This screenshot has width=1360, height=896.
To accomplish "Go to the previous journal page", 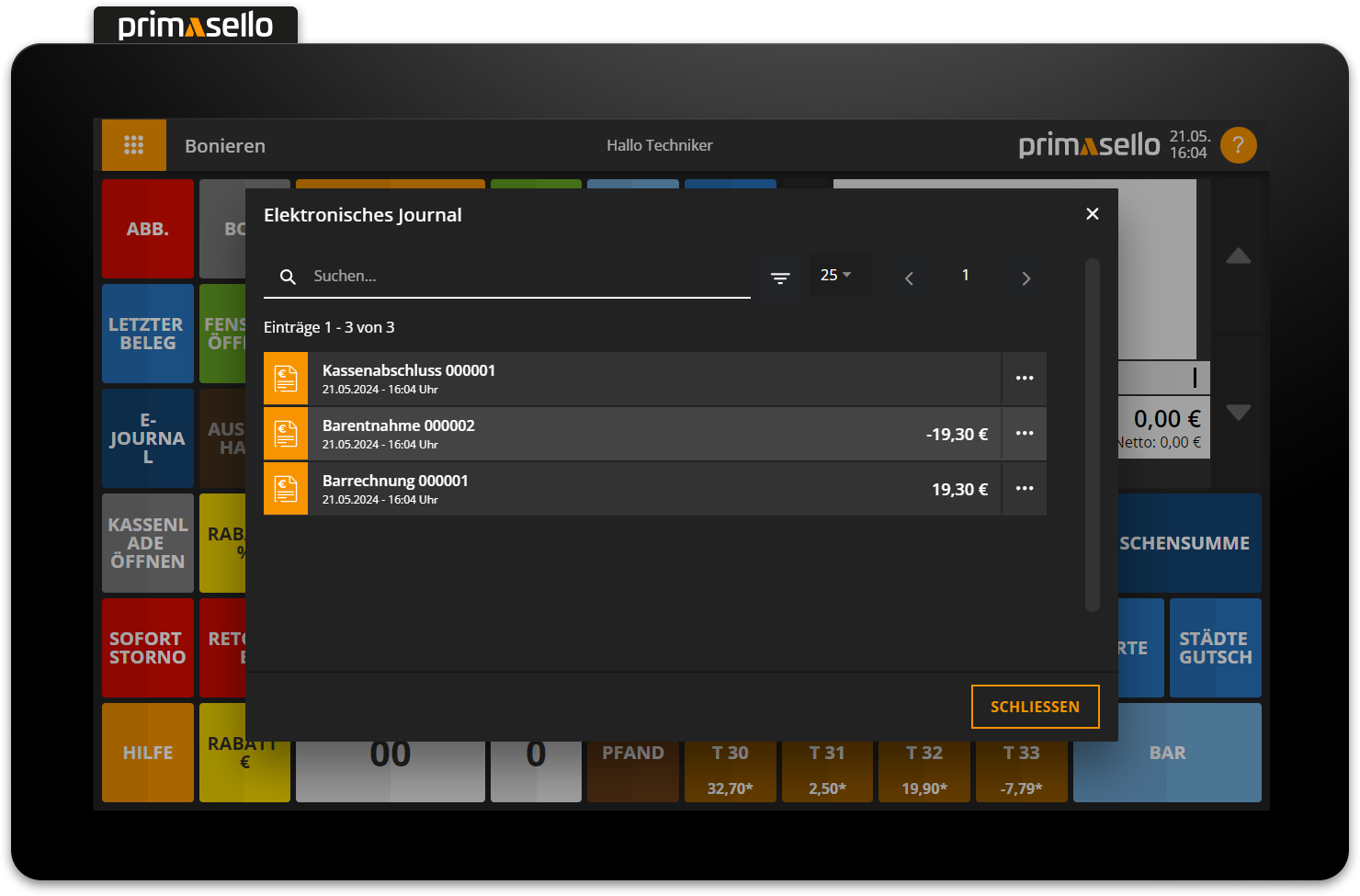I will tap(909, 278).
